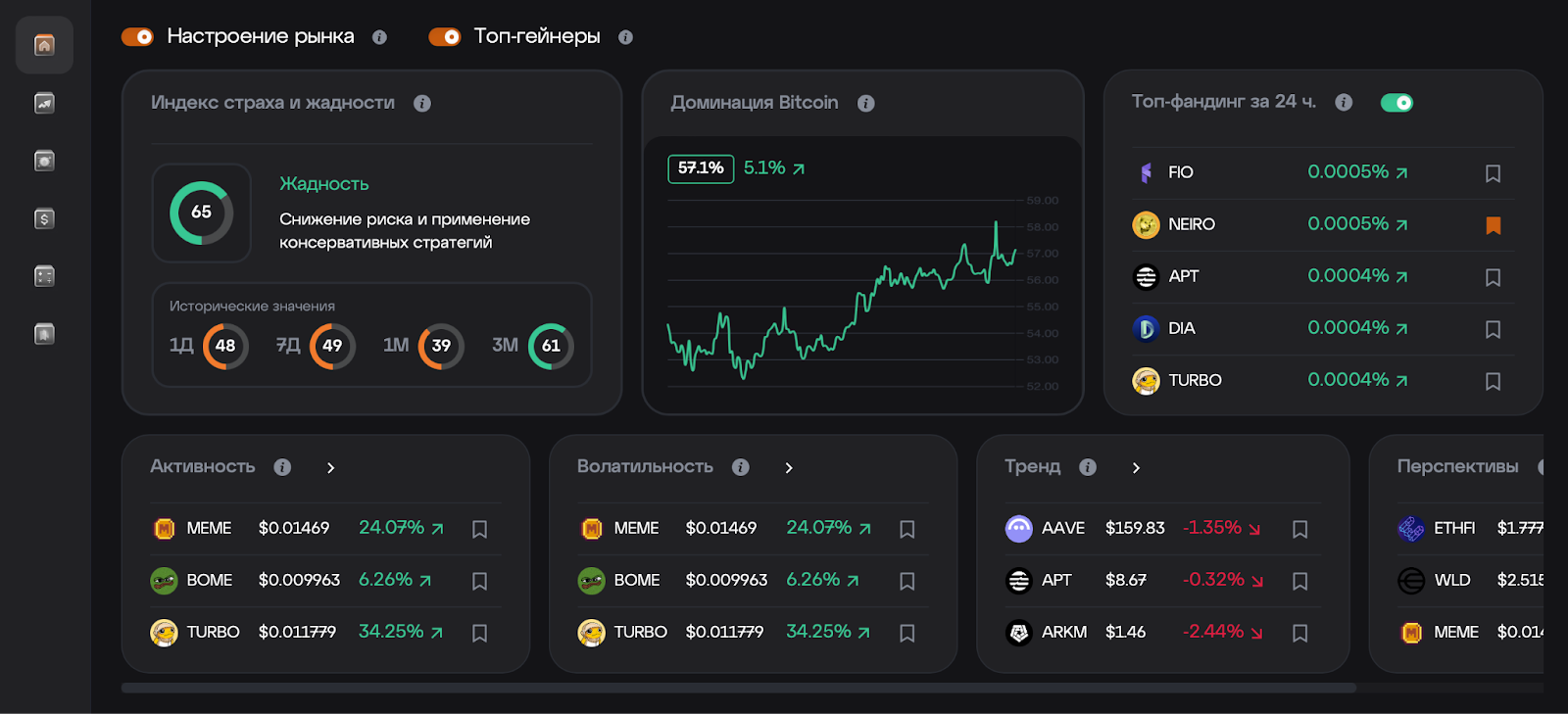This screenshot has width=1568, height=714.
Task: Click the fear and greed gauge 65
Action: 201,213
